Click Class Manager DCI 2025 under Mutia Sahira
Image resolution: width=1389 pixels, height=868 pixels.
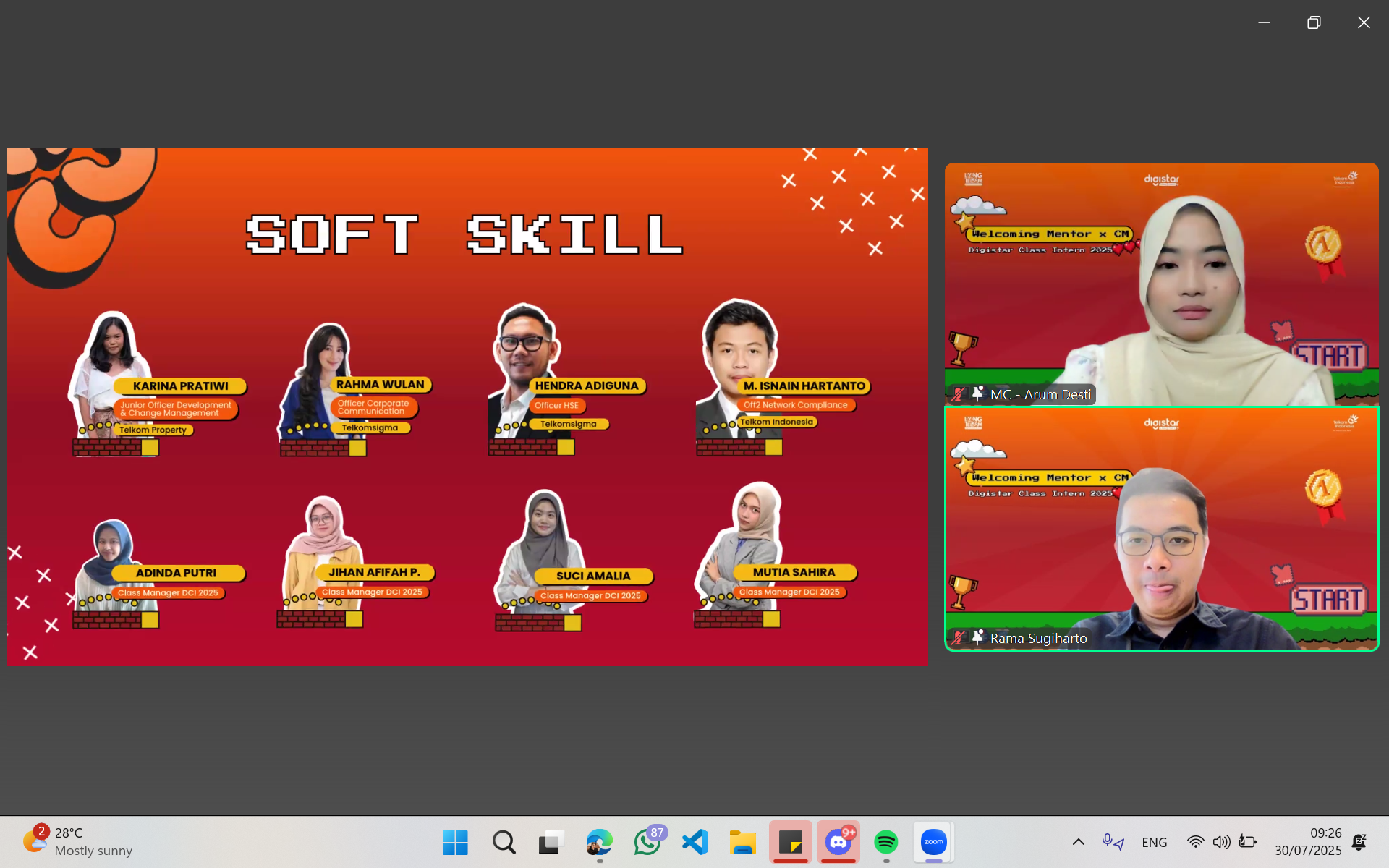pyautogui.click(x=789, y=592)
